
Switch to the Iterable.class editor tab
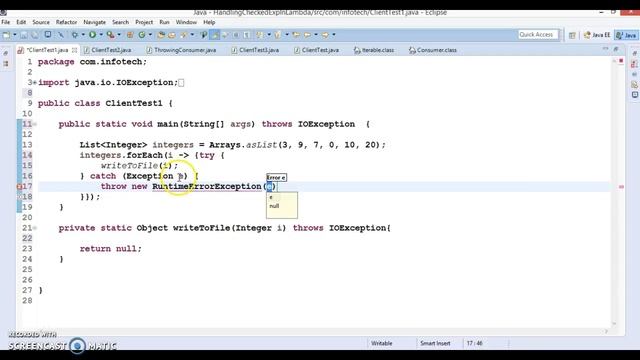point(374,50)
